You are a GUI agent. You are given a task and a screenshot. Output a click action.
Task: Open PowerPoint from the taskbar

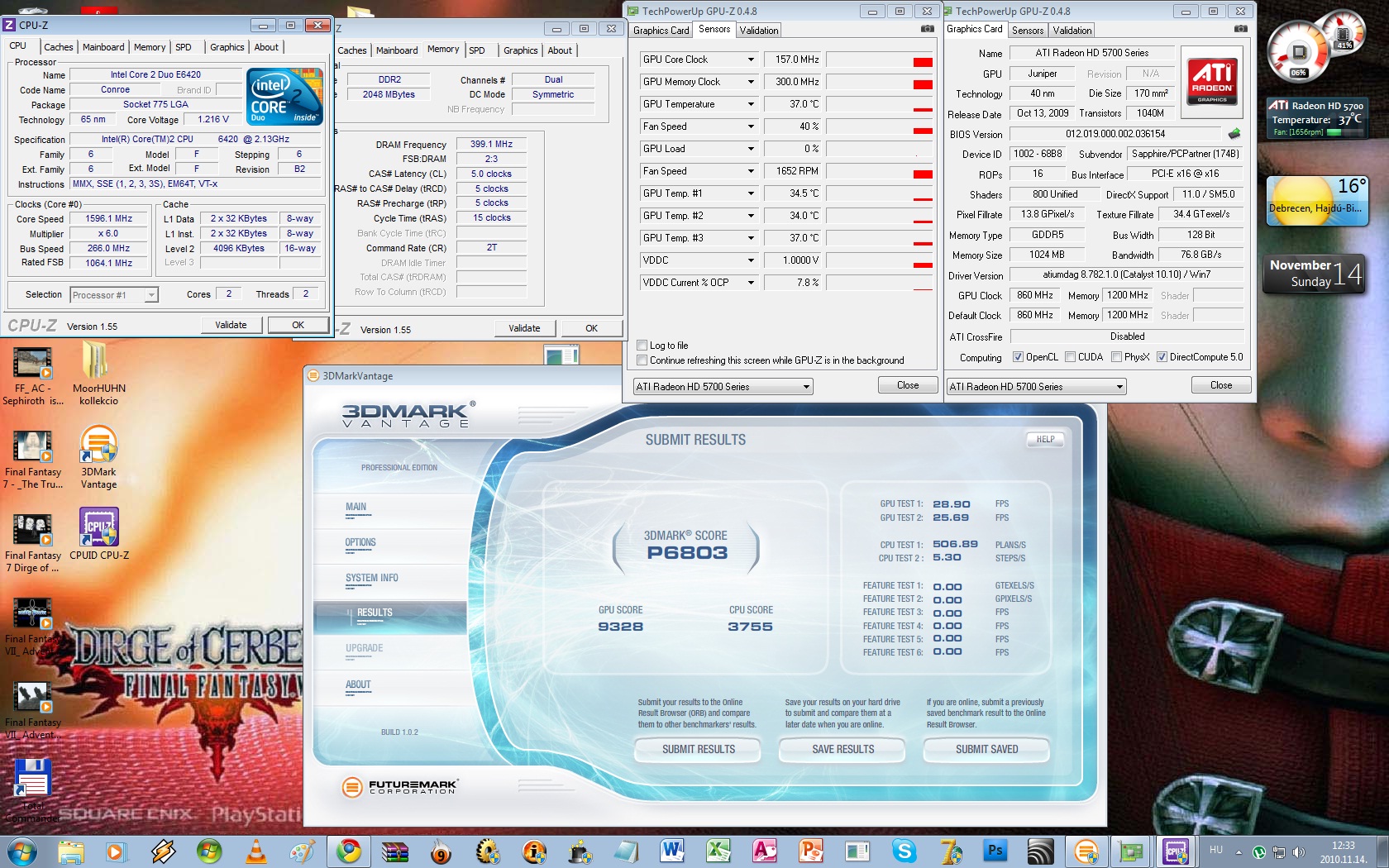pyautogui.click(x=811, y=851)
